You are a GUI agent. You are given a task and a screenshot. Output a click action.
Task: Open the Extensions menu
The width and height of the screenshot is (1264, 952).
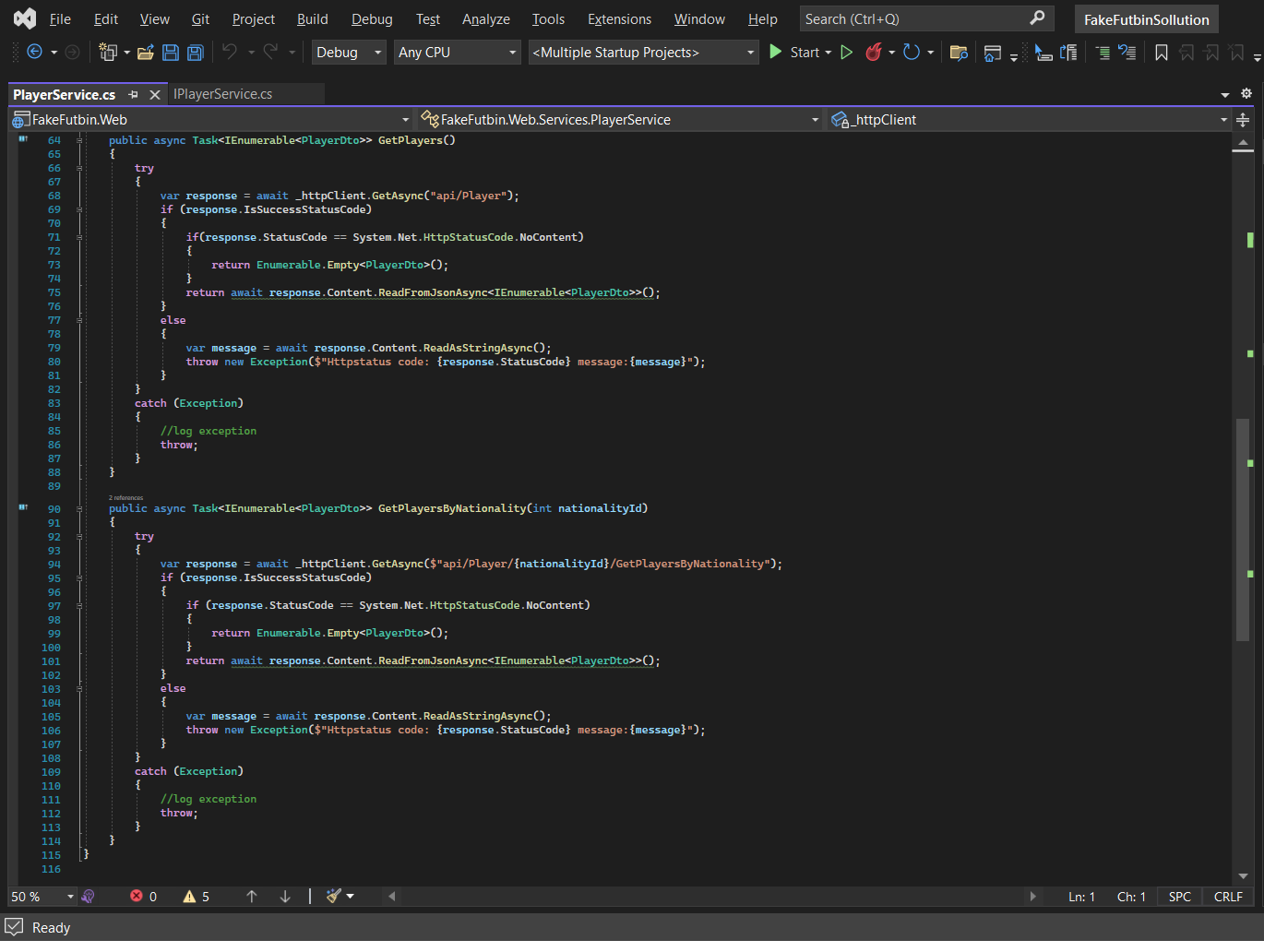[x=618, y=18]
